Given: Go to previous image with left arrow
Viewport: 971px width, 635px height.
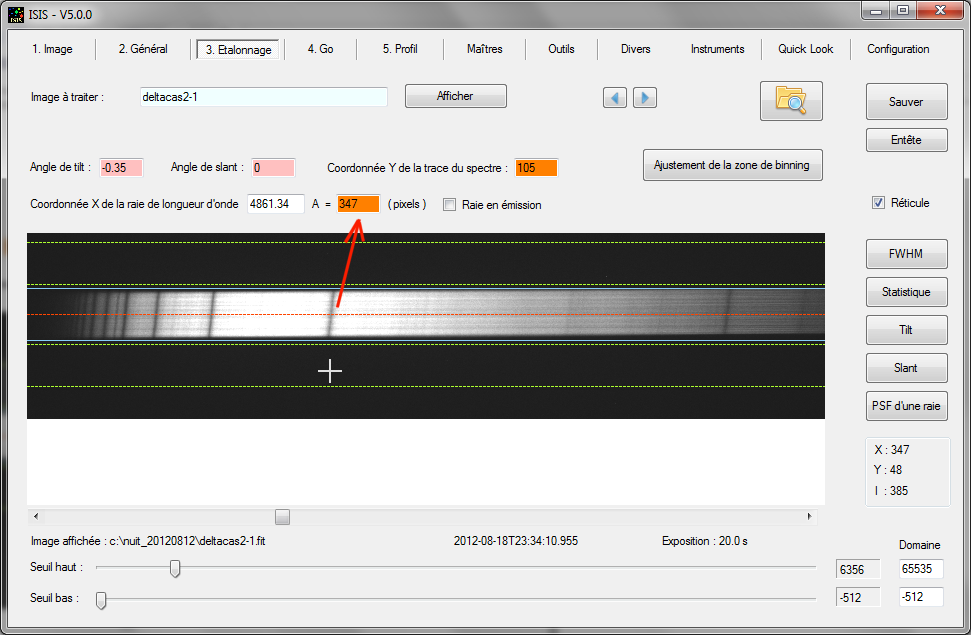Looking at the screenshot, I should click(x=614, y=97).
